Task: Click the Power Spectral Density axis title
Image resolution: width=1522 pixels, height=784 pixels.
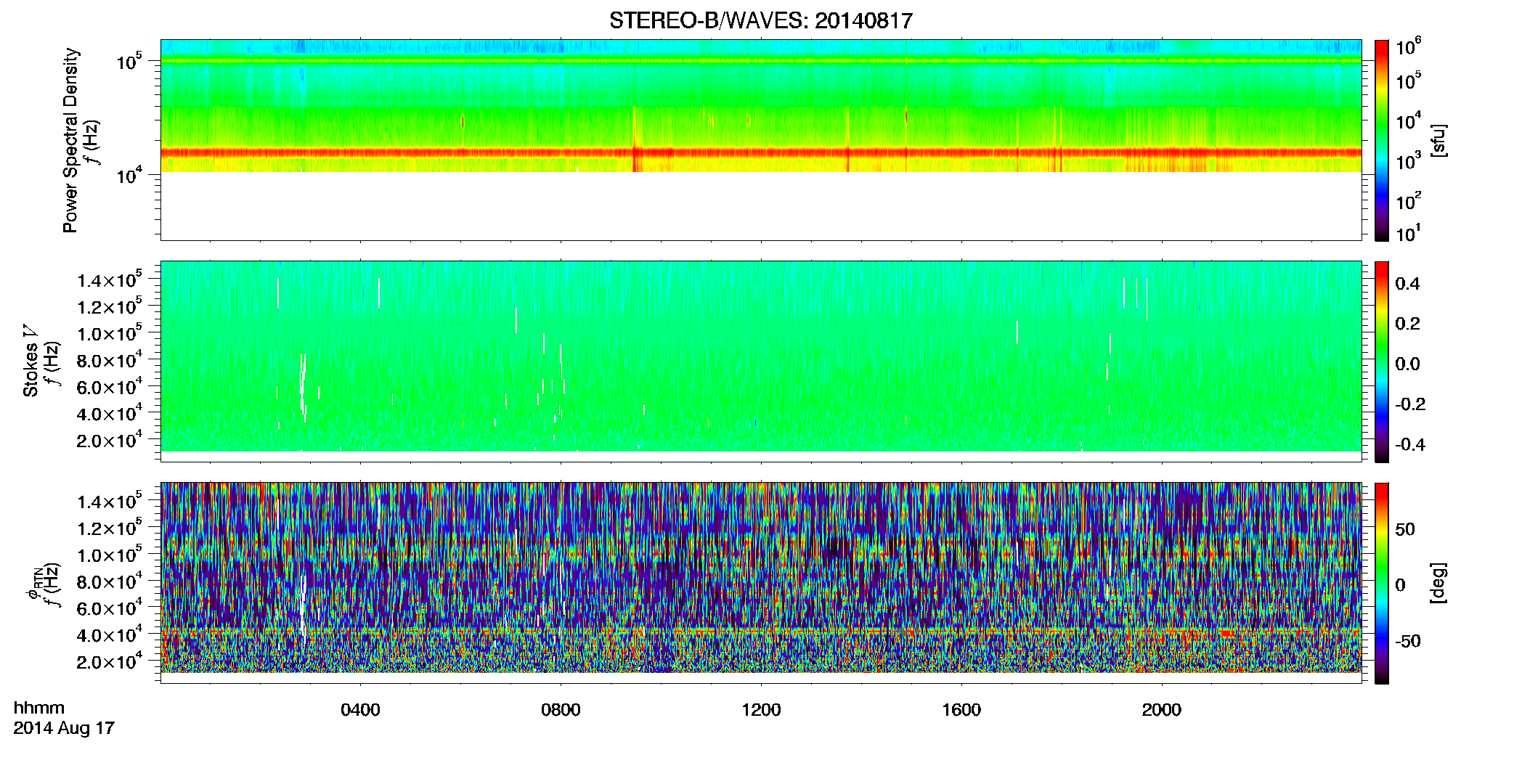Action: click(x=70, y=140)
